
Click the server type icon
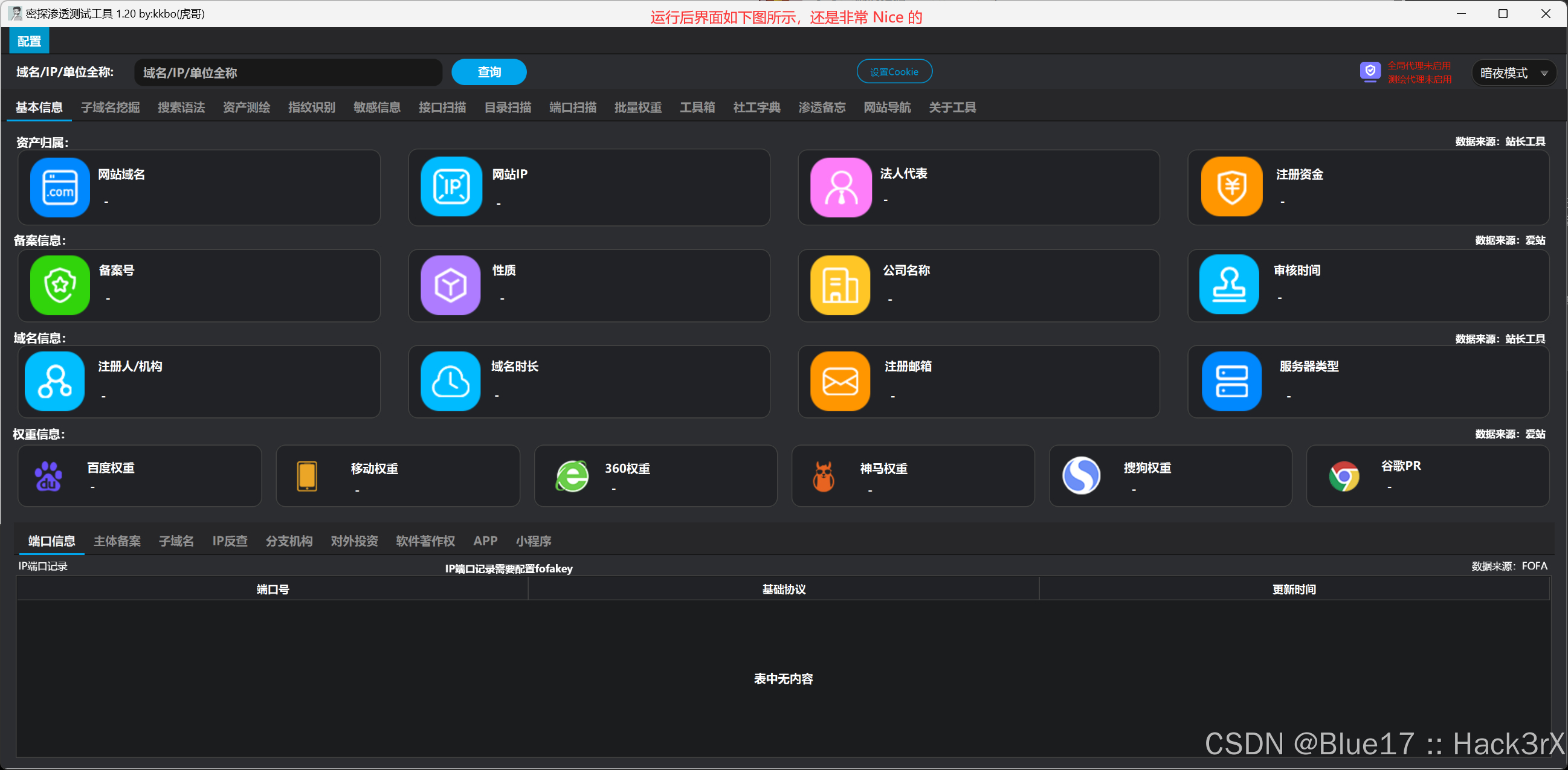coord(1231,381)
